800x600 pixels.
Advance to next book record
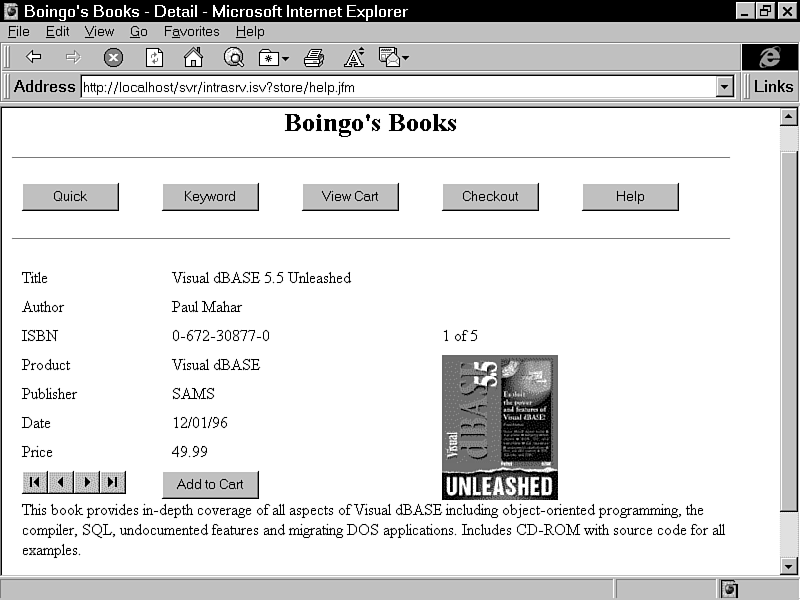[87, 483]
